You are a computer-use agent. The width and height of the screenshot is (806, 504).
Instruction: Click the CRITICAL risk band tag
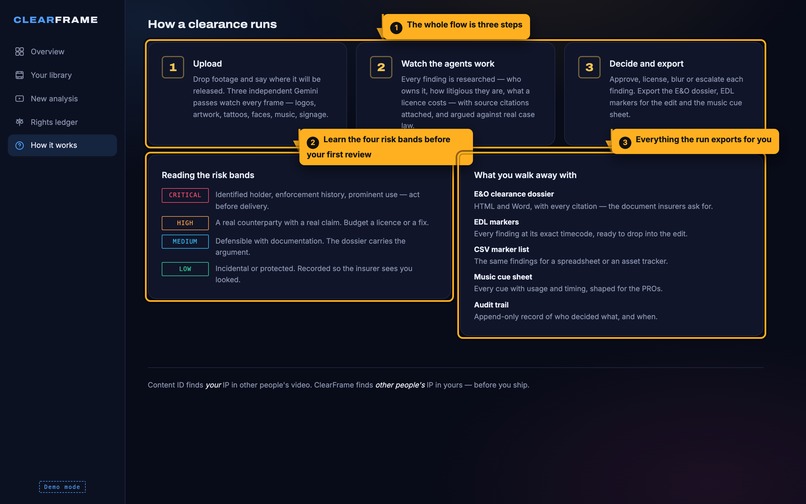point(185,195)
